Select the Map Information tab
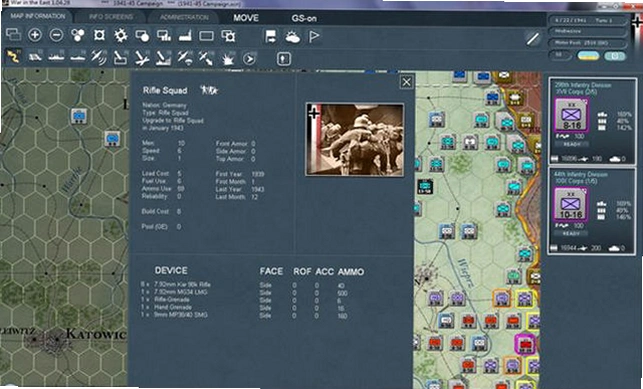643x389 pixels. point(37,16)
